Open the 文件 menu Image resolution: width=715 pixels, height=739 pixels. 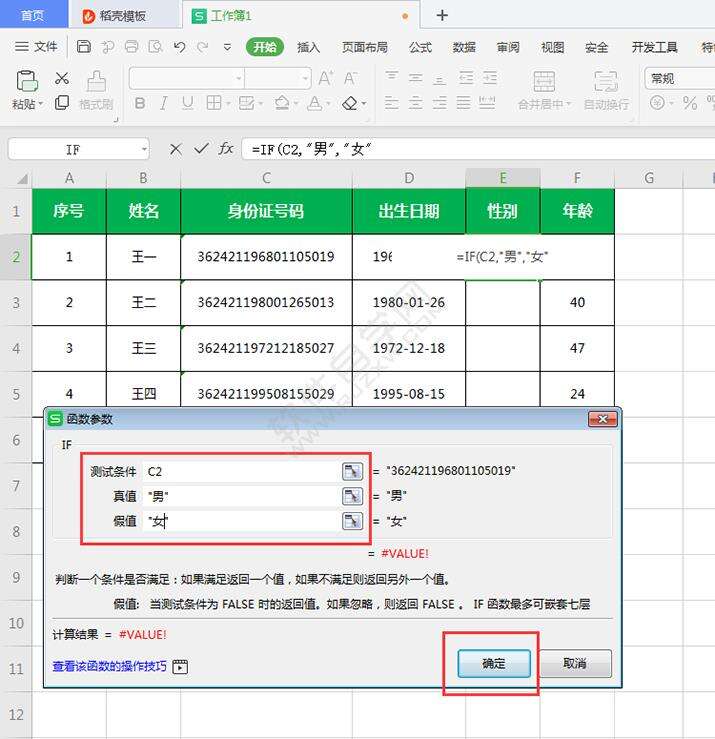pyautogui.click(x=36, y=46)
